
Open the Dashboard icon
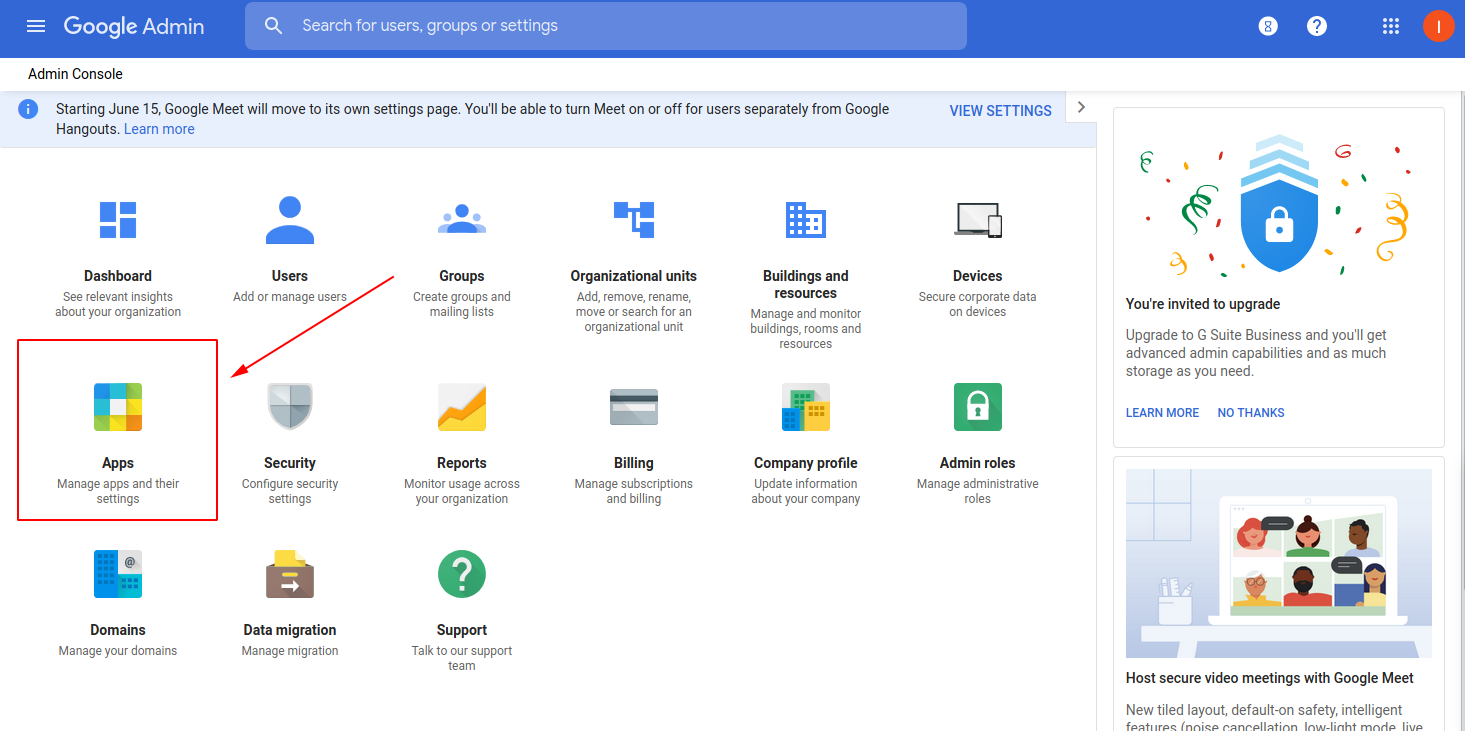118,220
